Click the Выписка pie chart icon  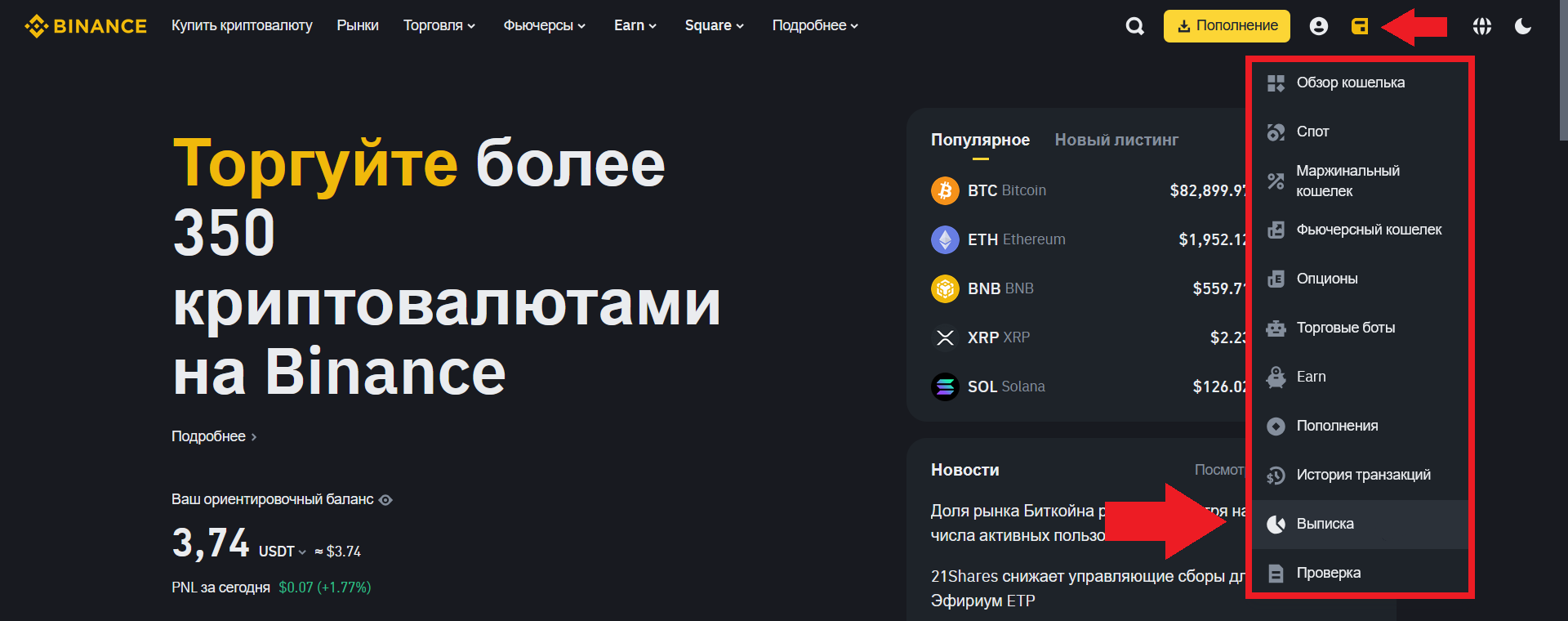[1276, 524]
